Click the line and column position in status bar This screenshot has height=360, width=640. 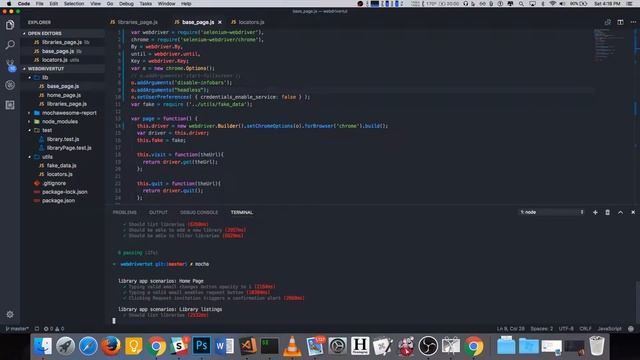[510, 329]
